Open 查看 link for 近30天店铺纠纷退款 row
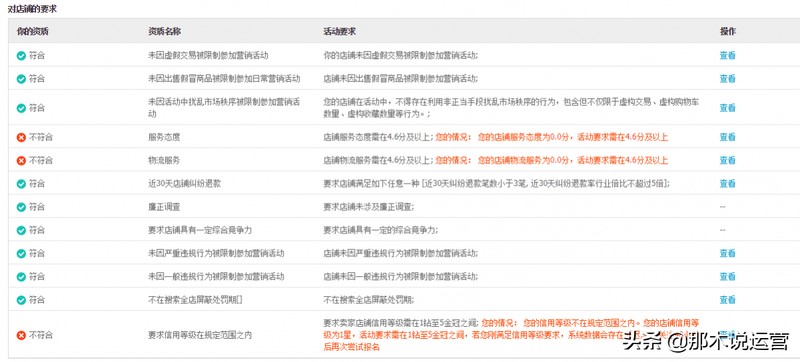 728,184
